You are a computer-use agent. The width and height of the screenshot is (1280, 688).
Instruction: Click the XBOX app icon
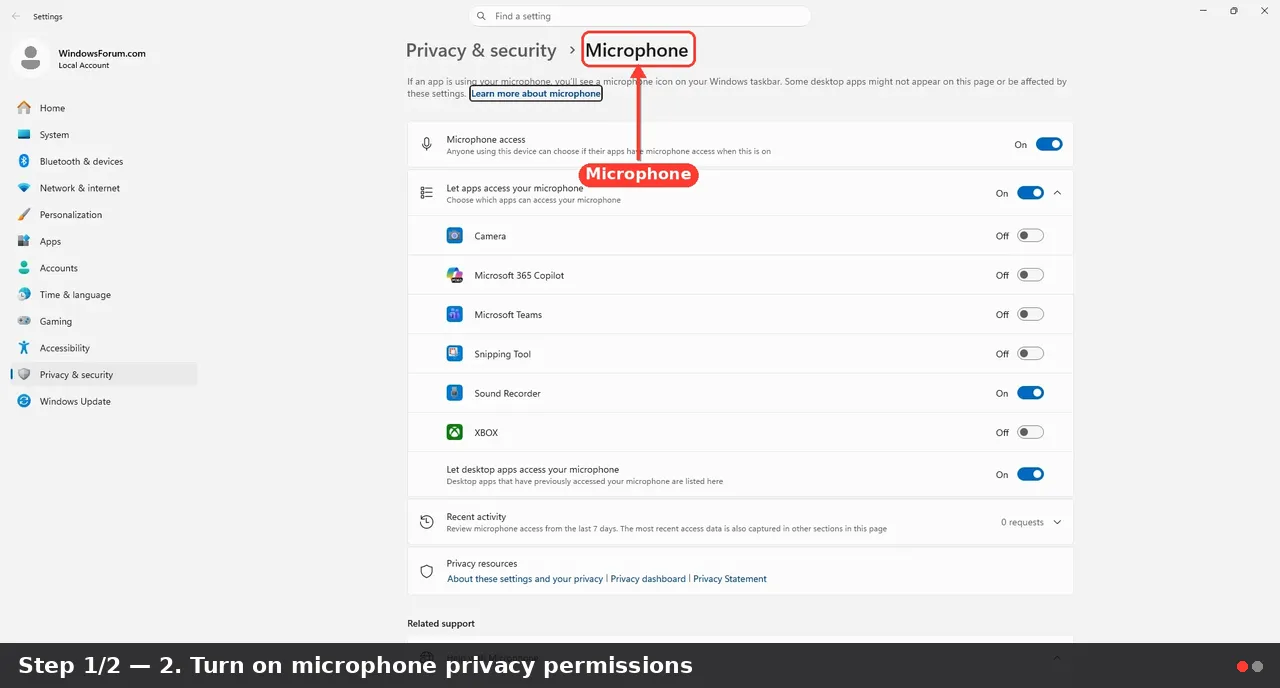click(455, 432)
